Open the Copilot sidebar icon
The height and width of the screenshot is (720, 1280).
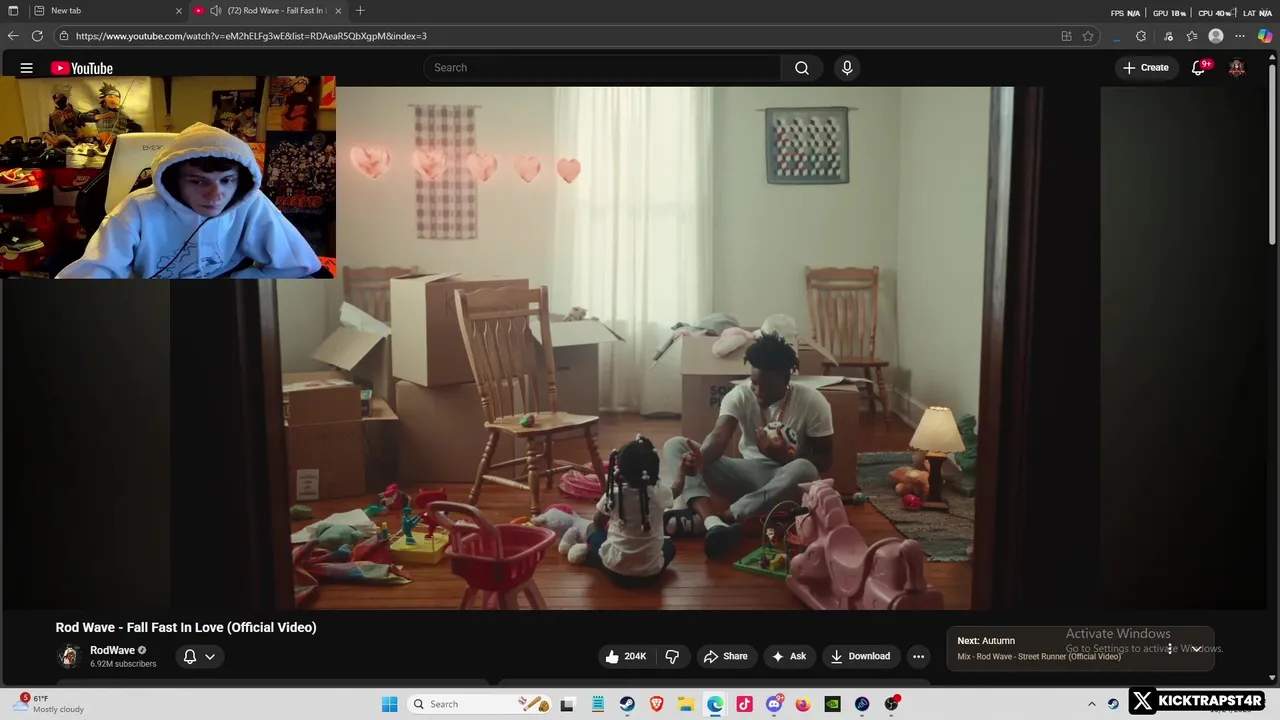pos(1265,36)
